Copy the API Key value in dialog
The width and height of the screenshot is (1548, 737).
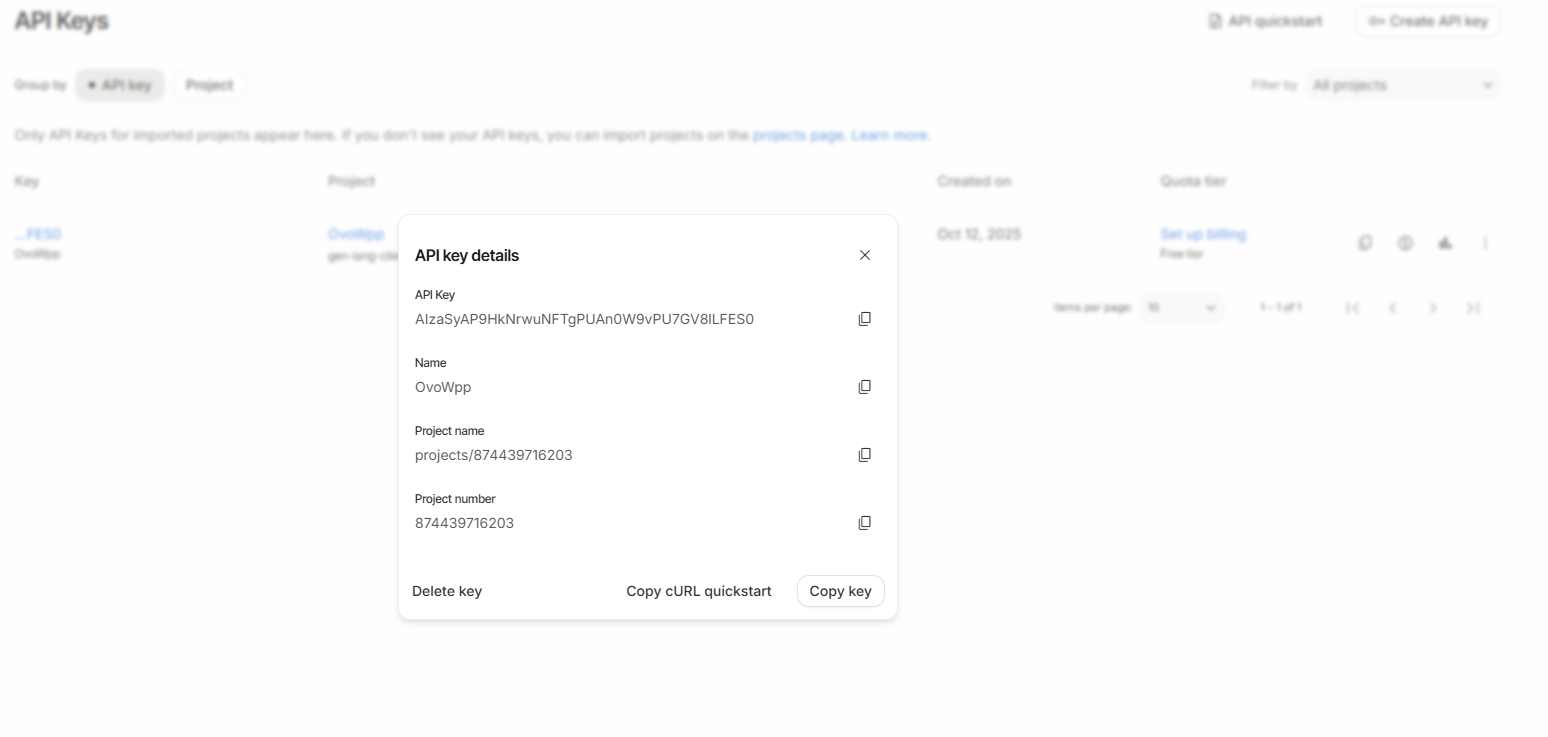pos(865,319)
